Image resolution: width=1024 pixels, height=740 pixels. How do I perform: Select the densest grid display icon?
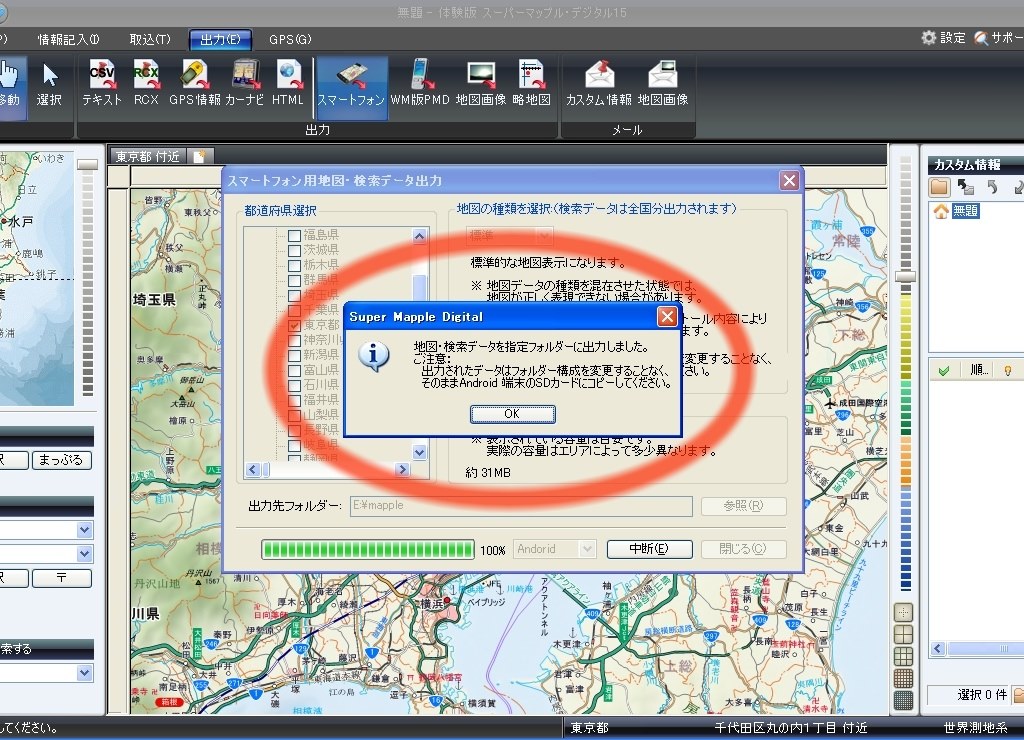coord(903,701)
